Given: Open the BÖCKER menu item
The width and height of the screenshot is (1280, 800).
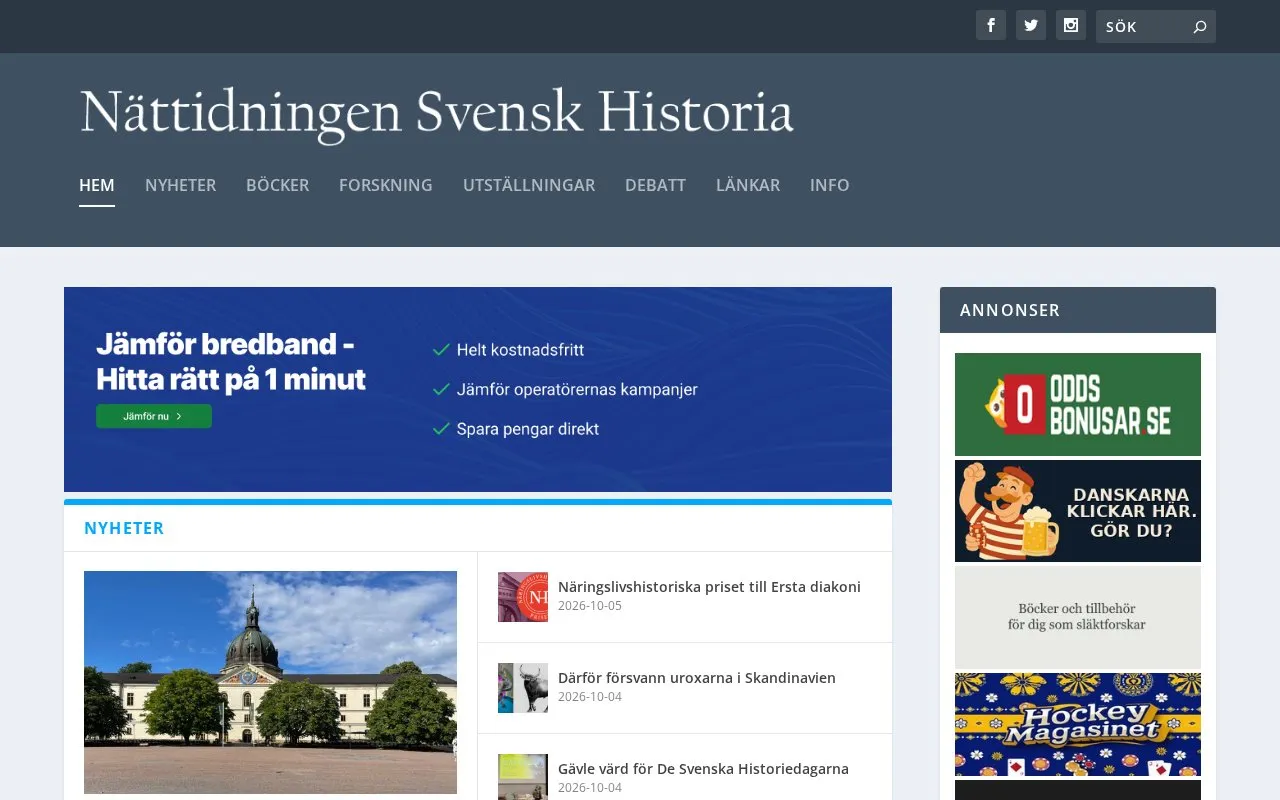Looking at the screenshot, I should 278,185.
